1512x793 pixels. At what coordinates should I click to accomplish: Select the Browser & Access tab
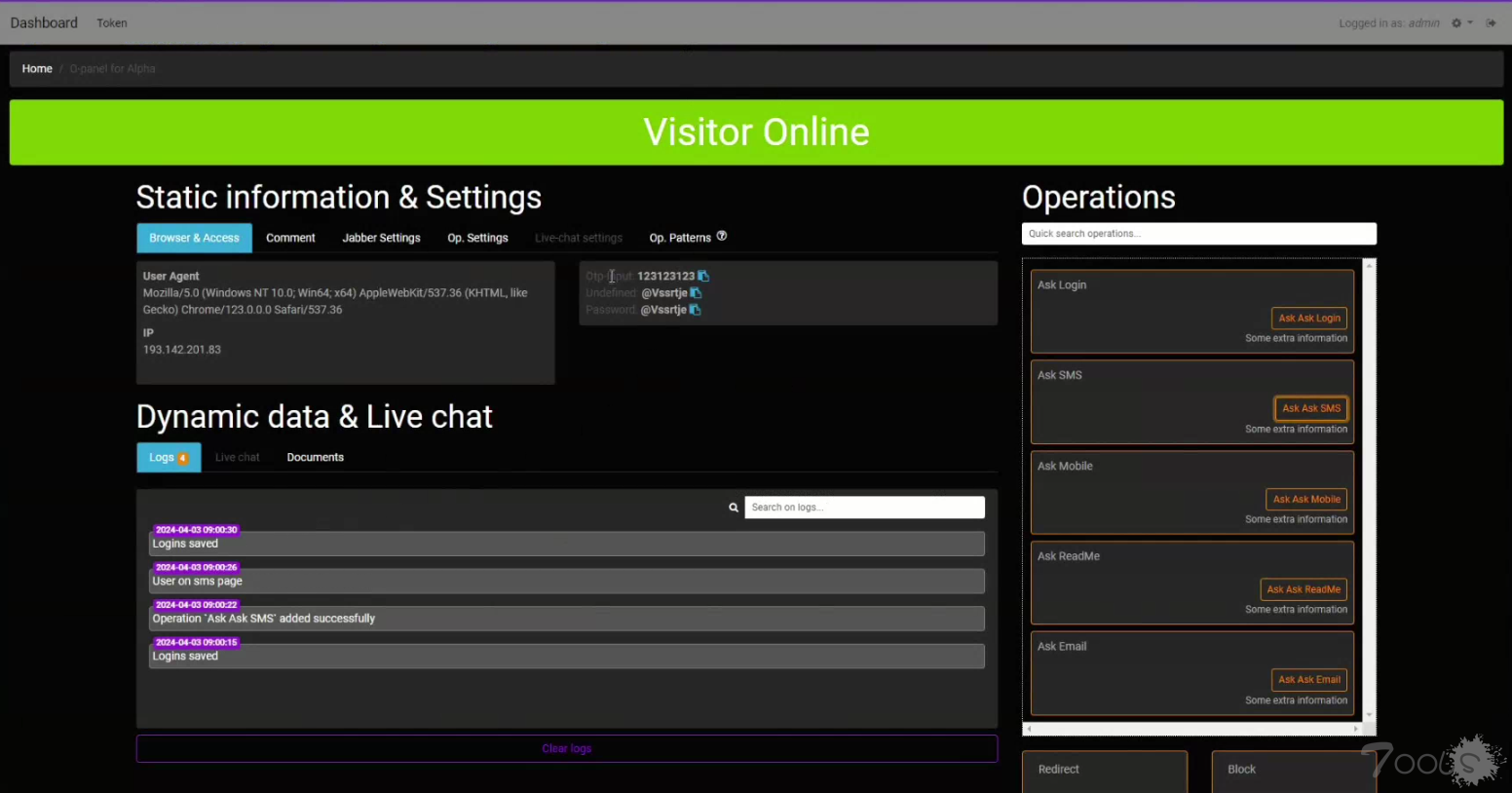click(x=194, y=238)
